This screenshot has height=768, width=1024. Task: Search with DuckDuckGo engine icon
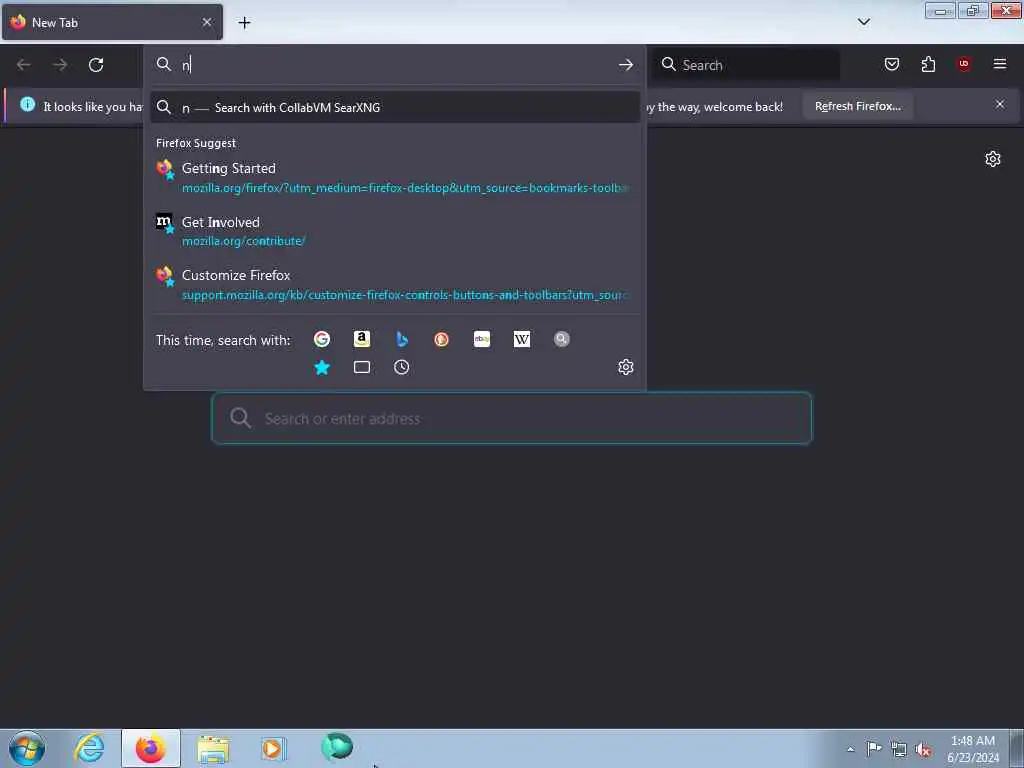pyautogui.click(x=441, y=339)
